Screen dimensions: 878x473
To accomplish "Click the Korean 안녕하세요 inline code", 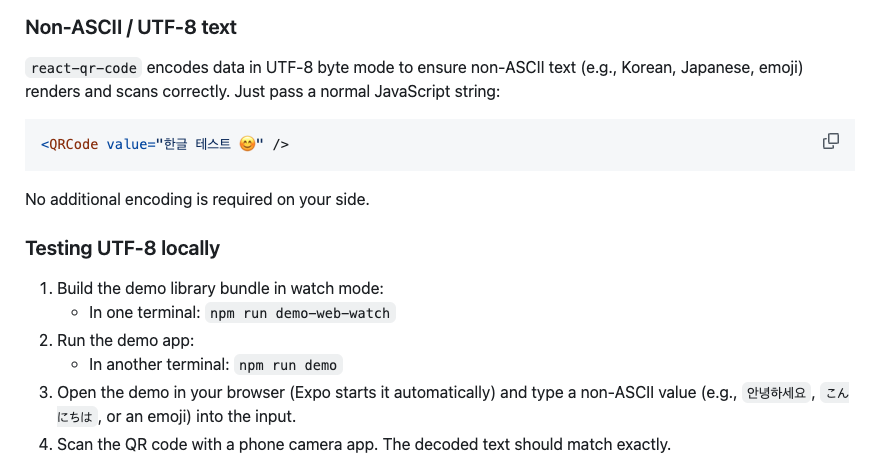I will tap(776, 392).
